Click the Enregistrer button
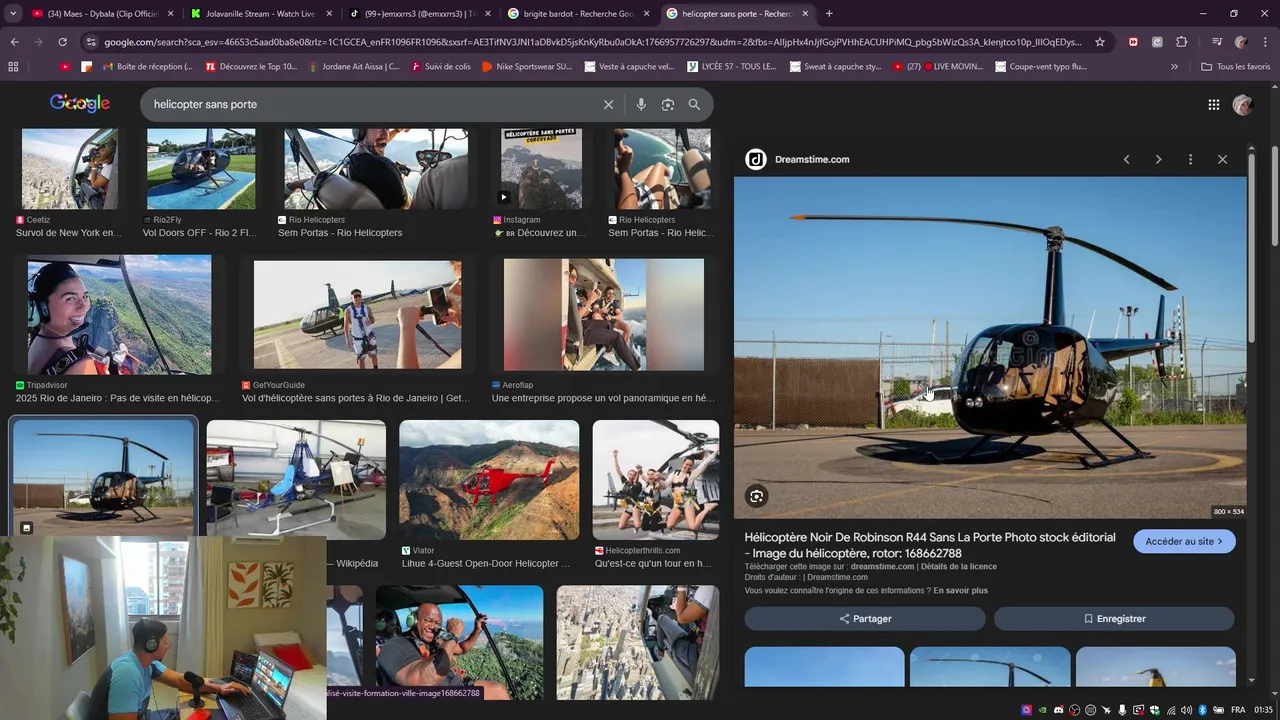 (1114, 619)
